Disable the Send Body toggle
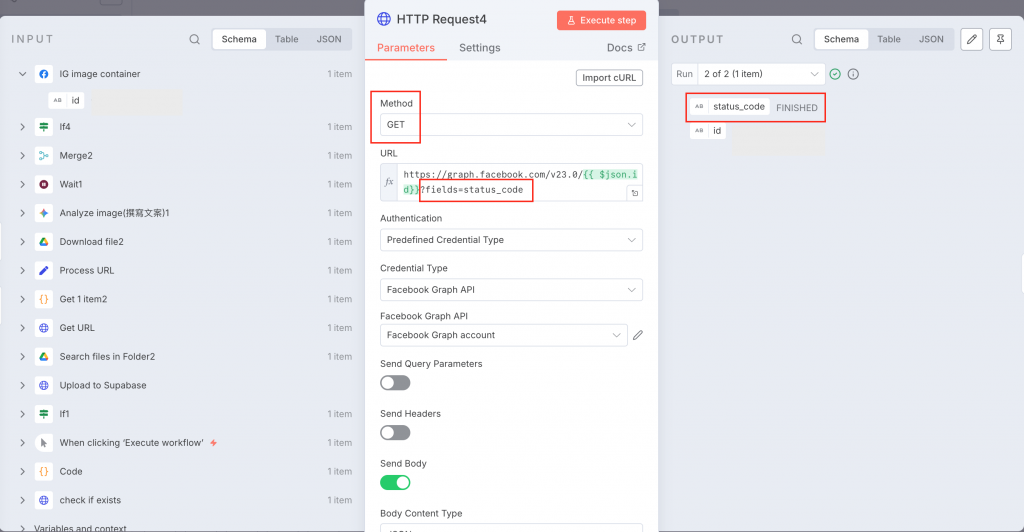This screenshot has width=1024, height=532. point(395,482)
